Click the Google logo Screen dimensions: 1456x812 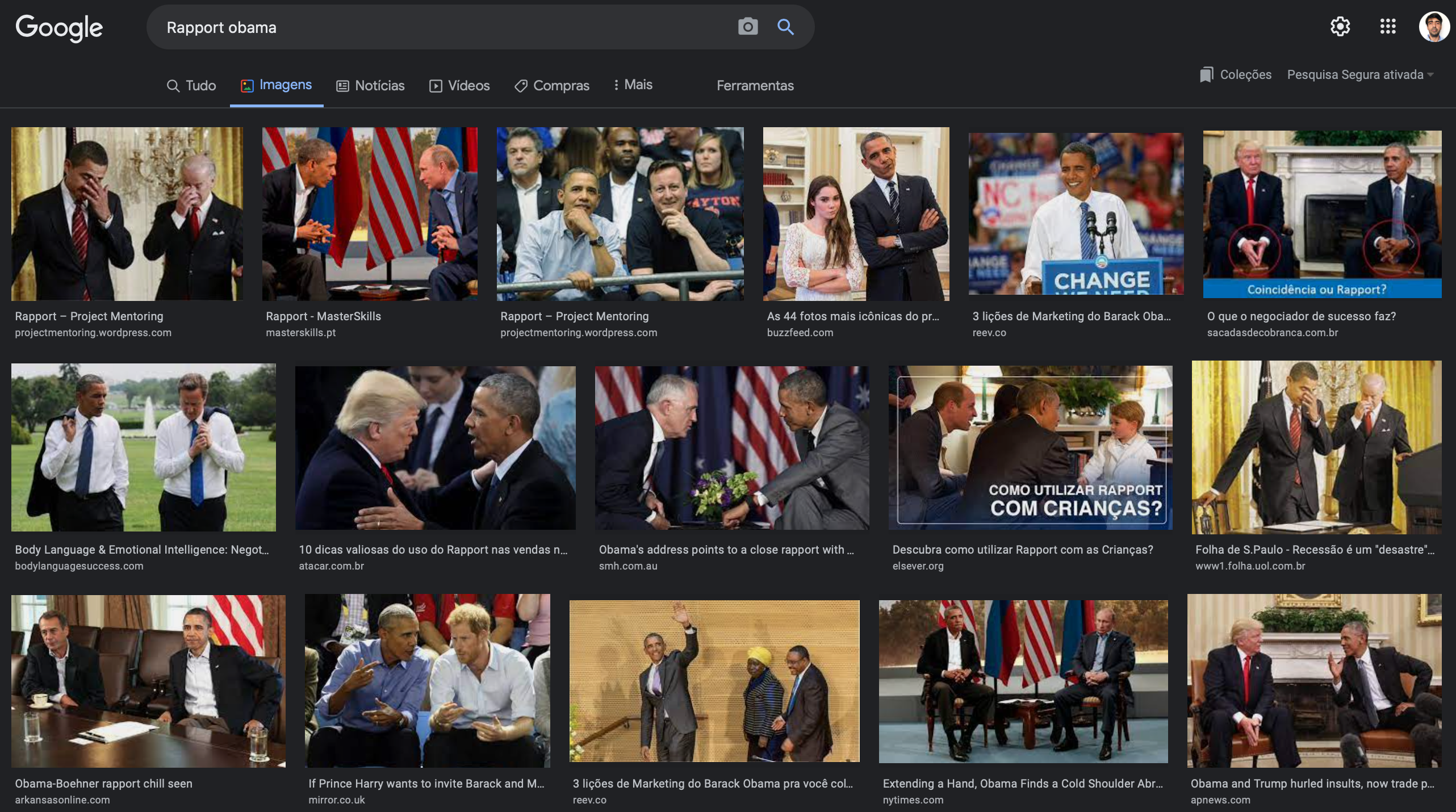coord(59,27)
